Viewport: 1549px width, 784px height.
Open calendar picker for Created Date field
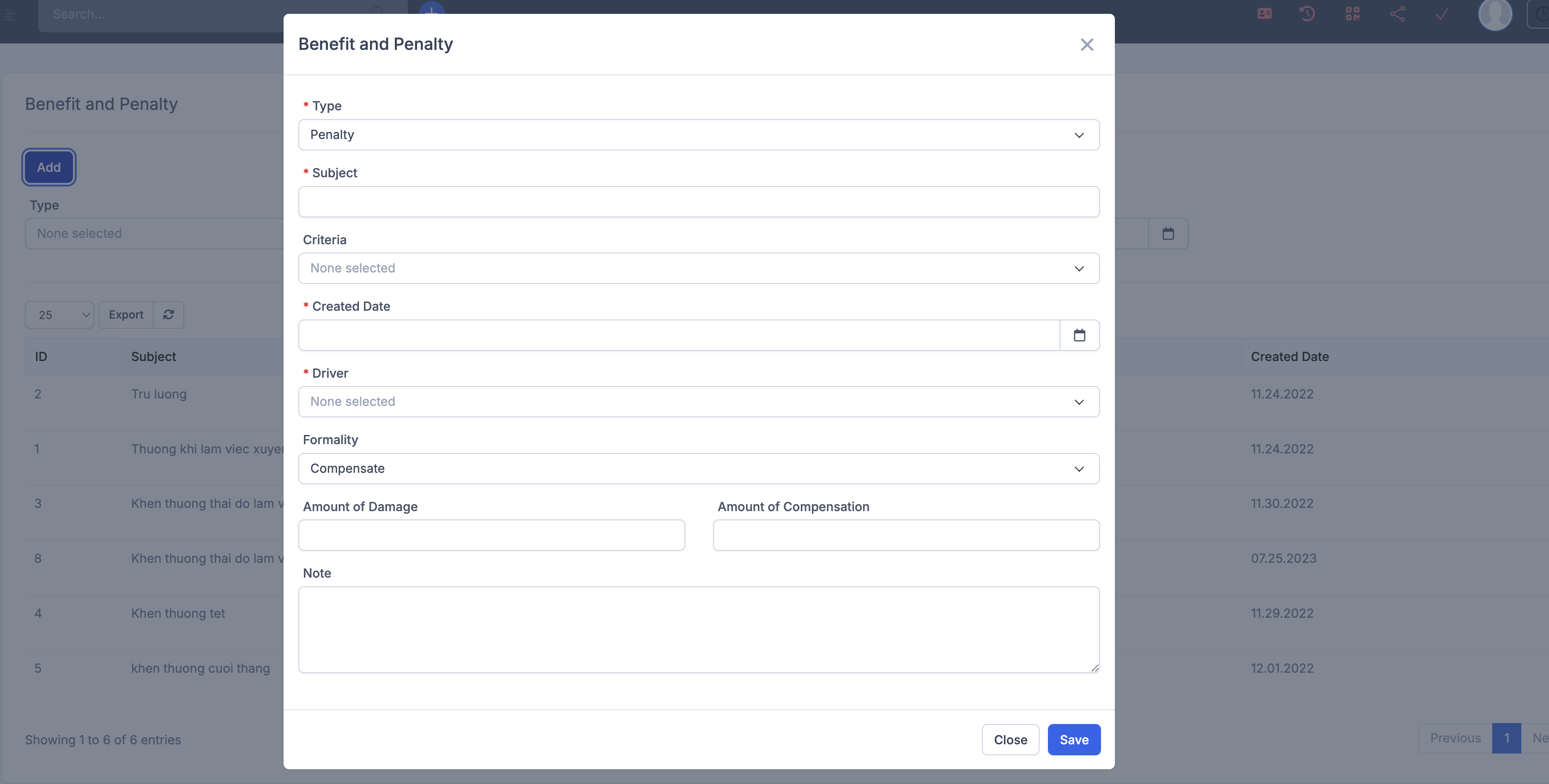[1079, 335]
